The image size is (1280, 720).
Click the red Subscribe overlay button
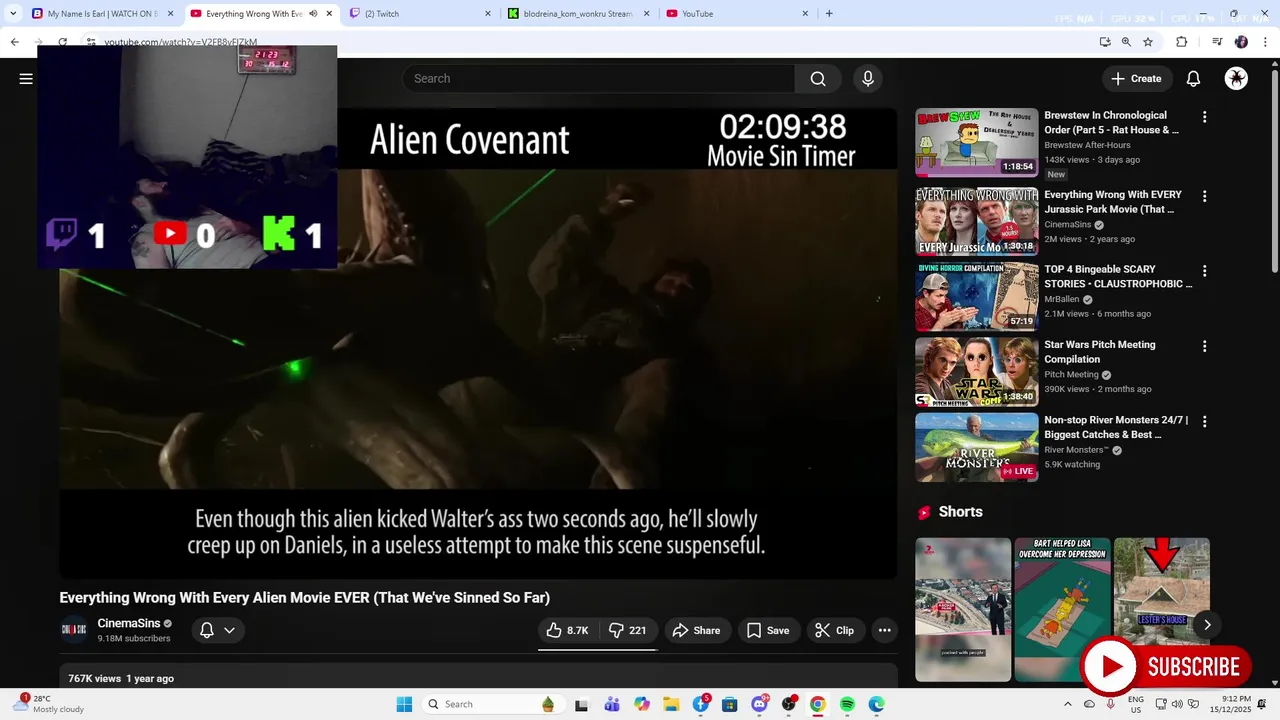[x=1166, y=667]
